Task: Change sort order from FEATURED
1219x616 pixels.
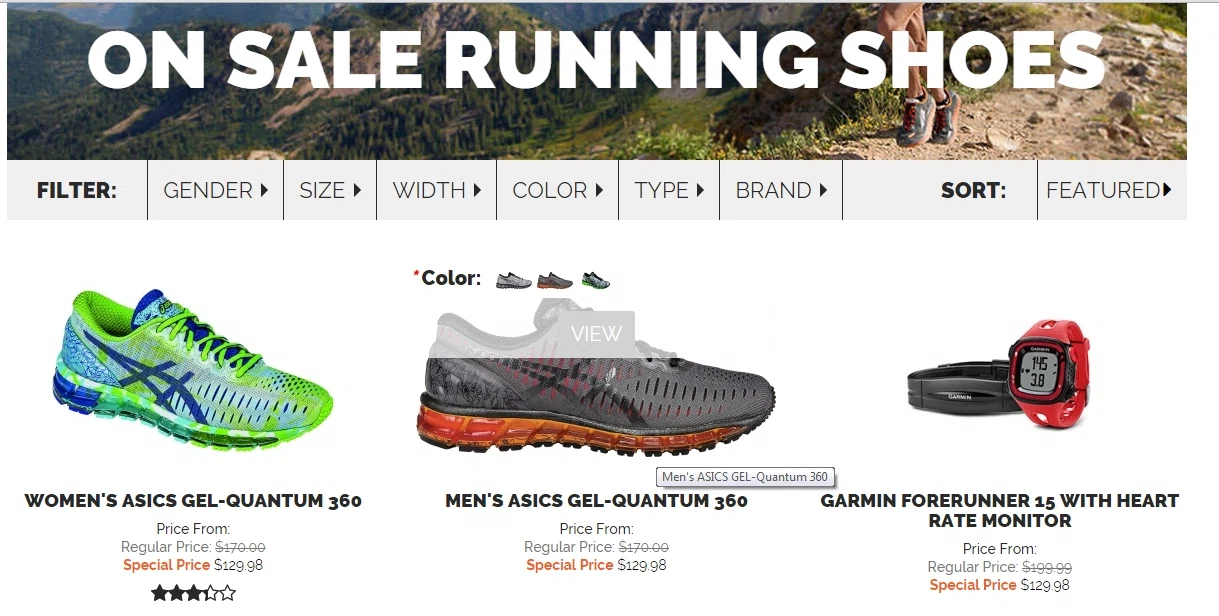Action: pyautogui.click(x=1112, y=190)
